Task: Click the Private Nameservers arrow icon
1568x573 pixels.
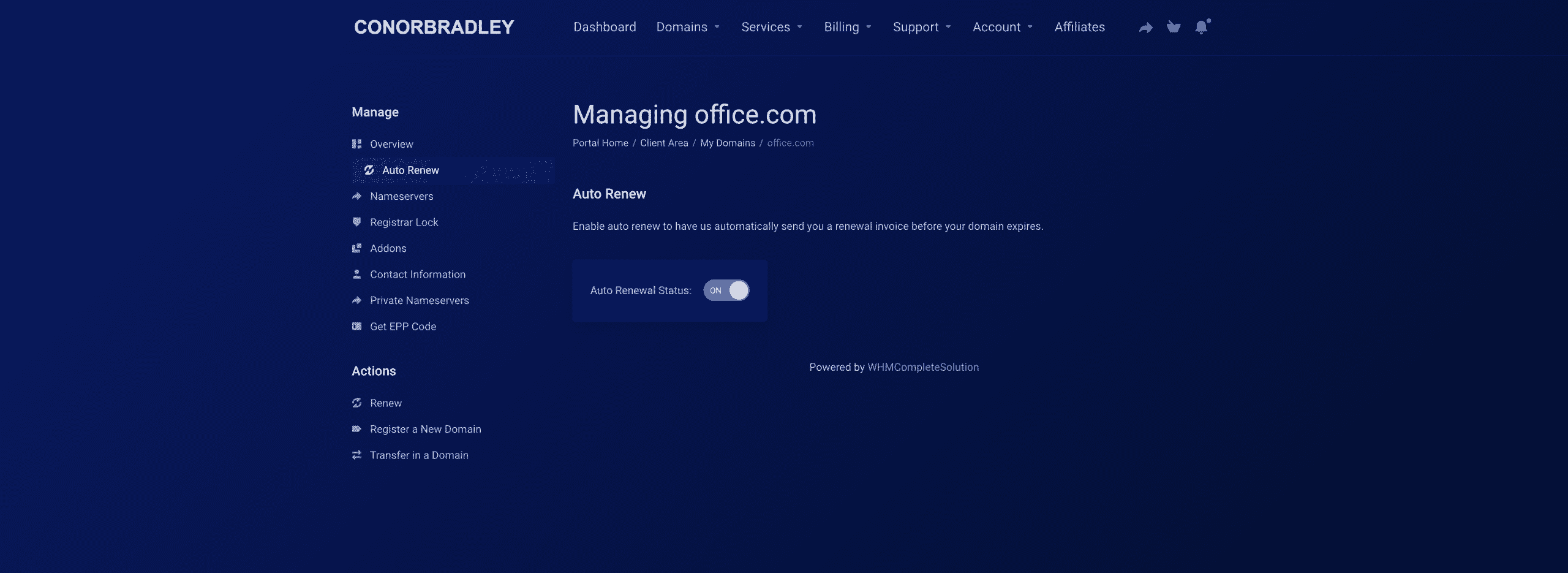Action: pos(356,300)
